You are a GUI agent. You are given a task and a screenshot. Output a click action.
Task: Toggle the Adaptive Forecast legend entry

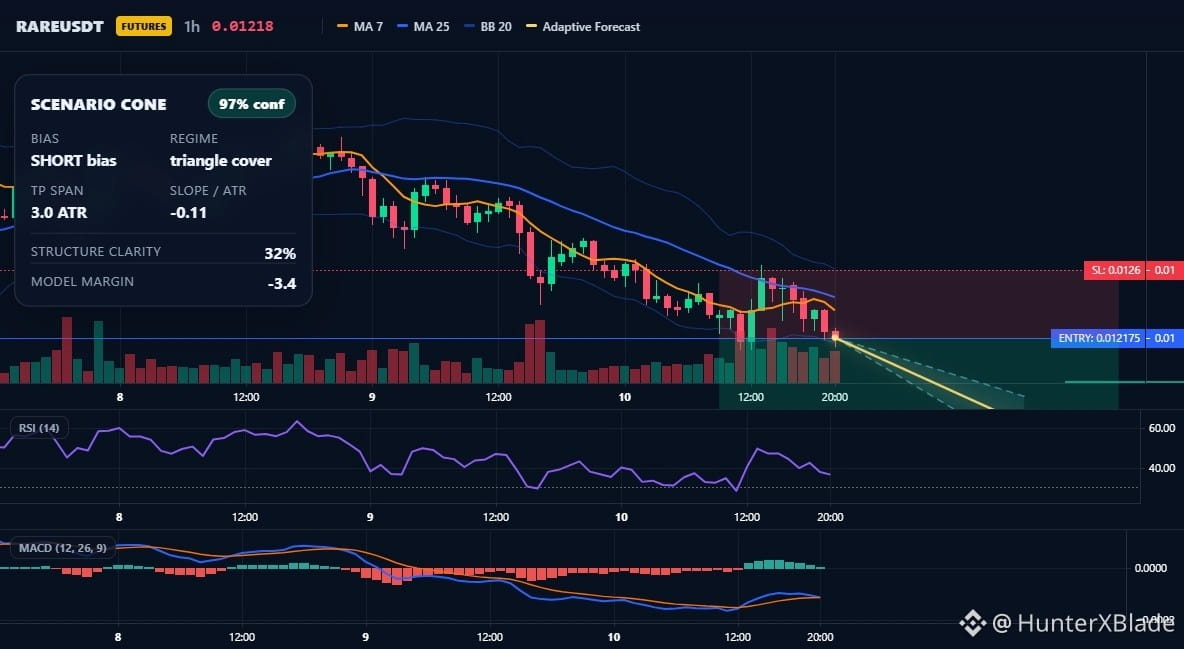click(x=583, y=26)
